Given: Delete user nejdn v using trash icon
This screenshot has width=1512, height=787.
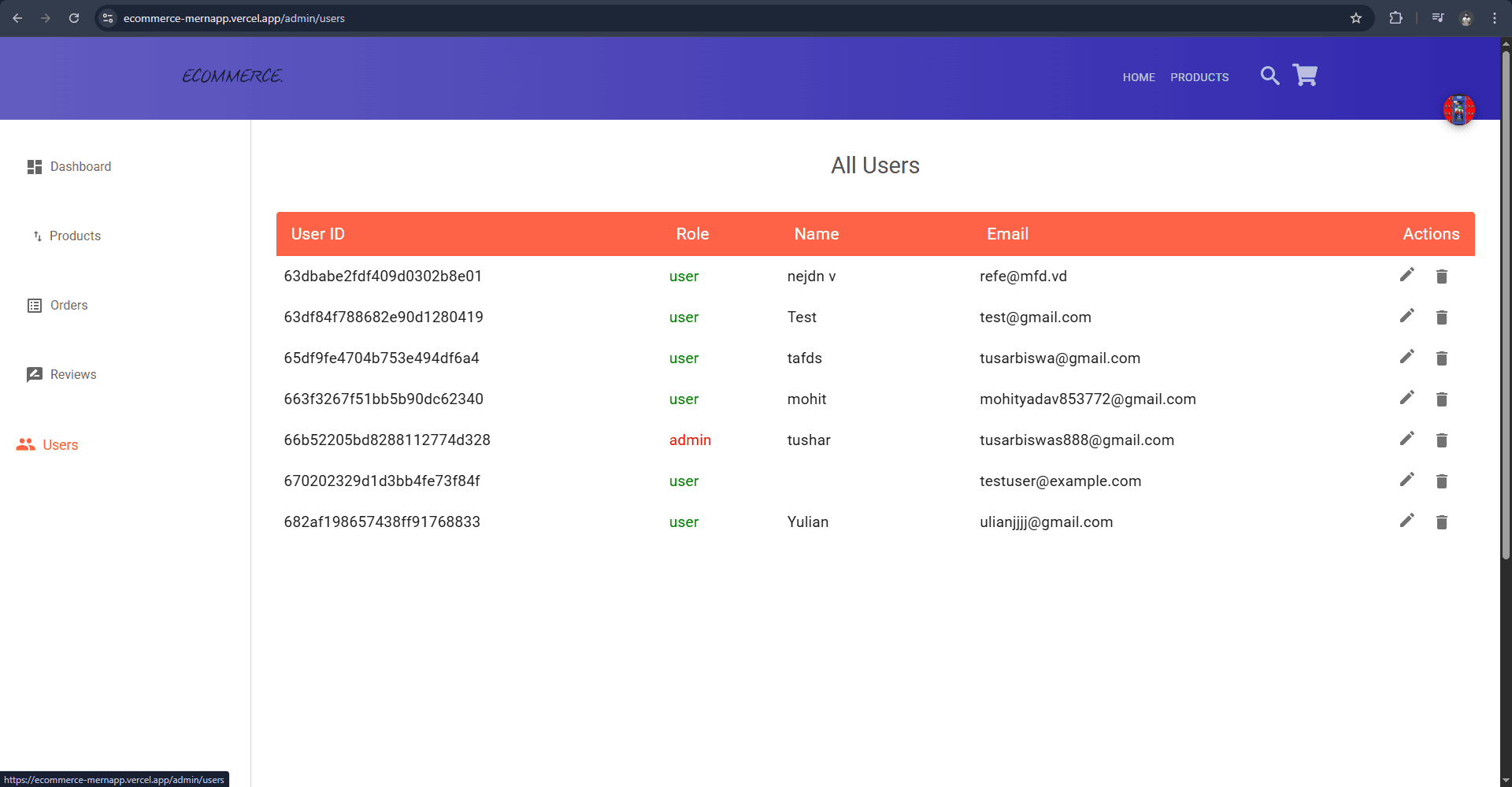Looking at the screenshot, I should 1442,276.
